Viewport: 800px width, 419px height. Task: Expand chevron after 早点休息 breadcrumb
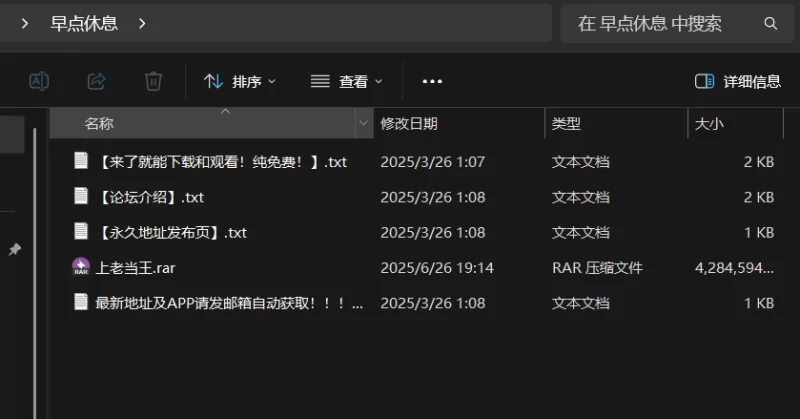click(142, 23)
